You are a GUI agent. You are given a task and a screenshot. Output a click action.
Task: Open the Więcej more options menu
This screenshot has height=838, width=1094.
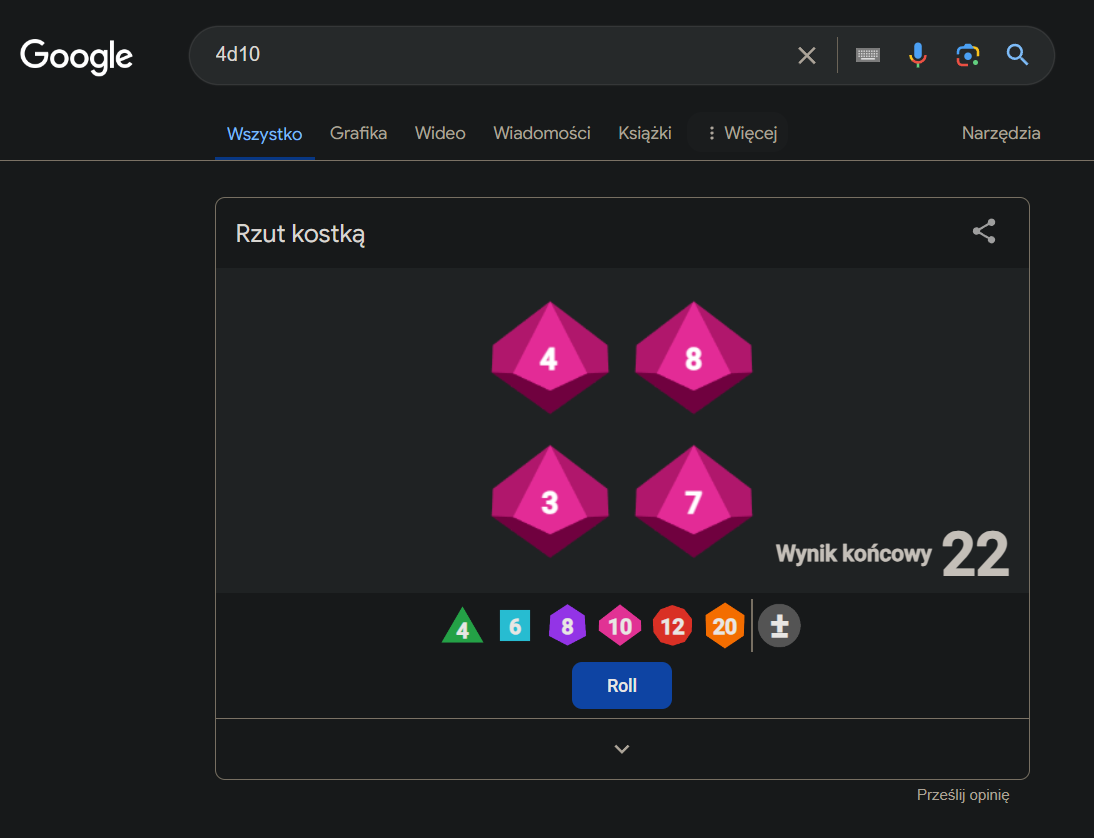pos(740,133)
